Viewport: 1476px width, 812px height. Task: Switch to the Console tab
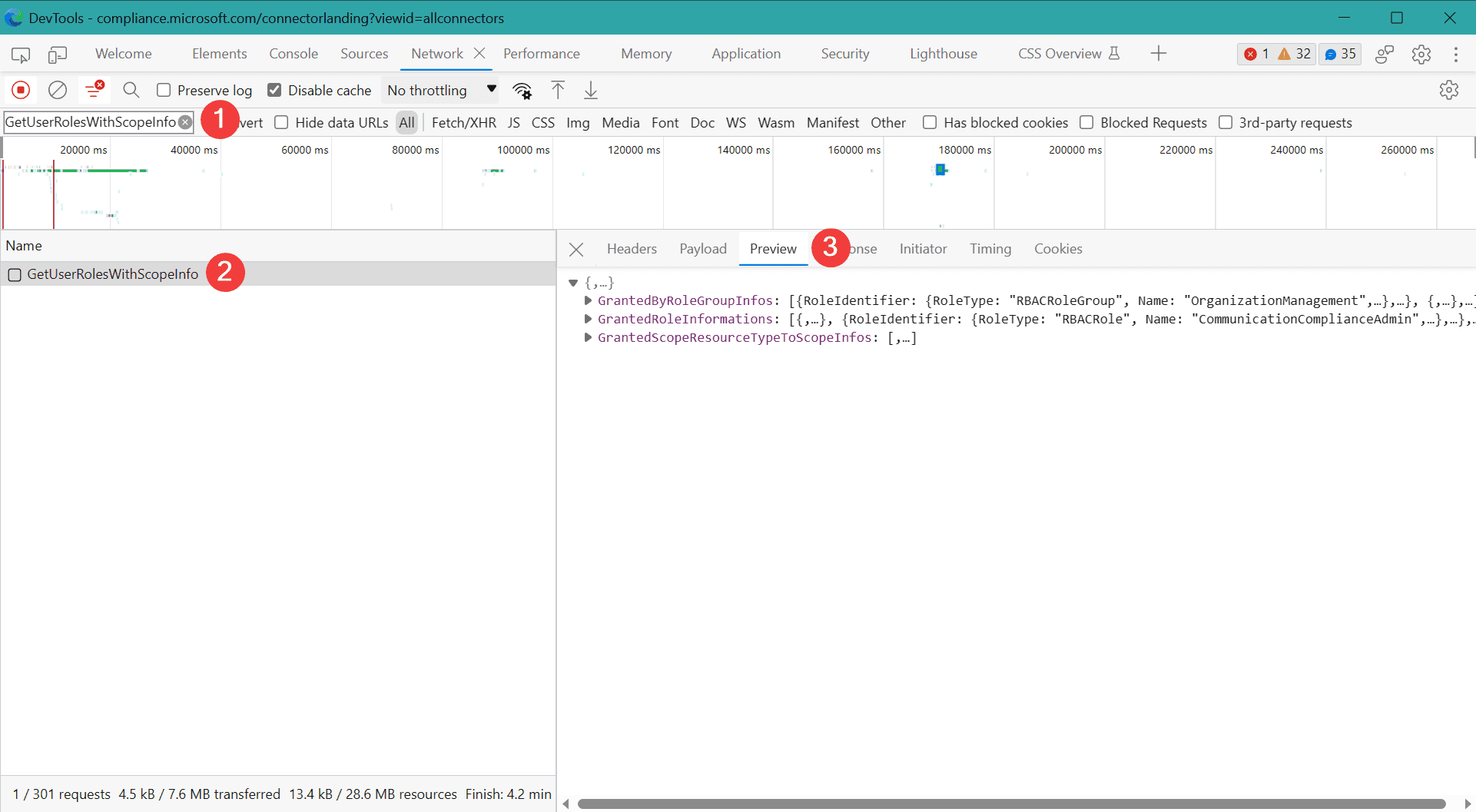pos(294,54)
